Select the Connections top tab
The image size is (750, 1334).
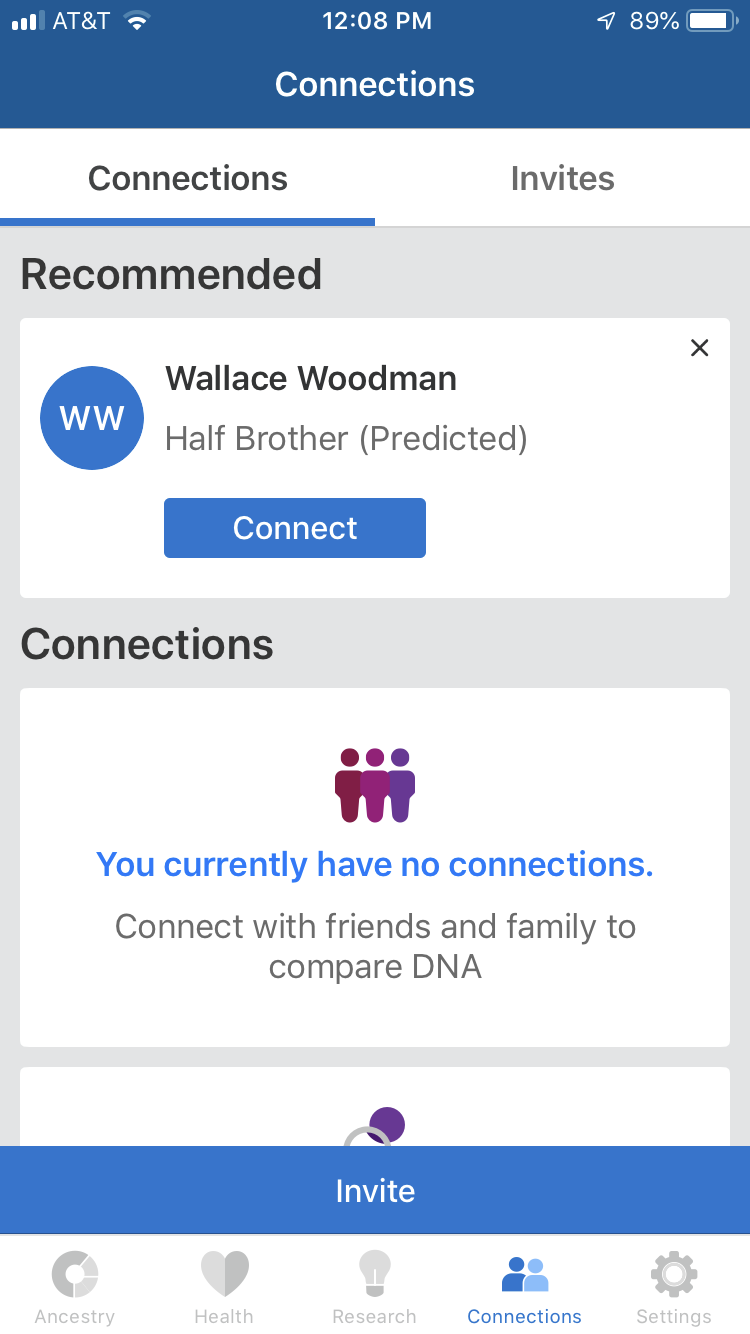click(x=188, y=179)
